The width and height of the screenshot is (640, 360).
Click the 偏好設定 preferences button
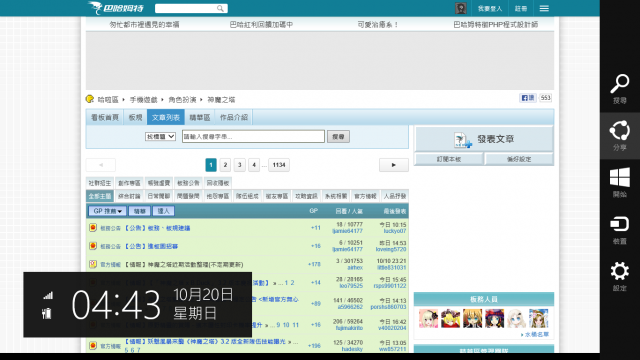pos(519,159)
